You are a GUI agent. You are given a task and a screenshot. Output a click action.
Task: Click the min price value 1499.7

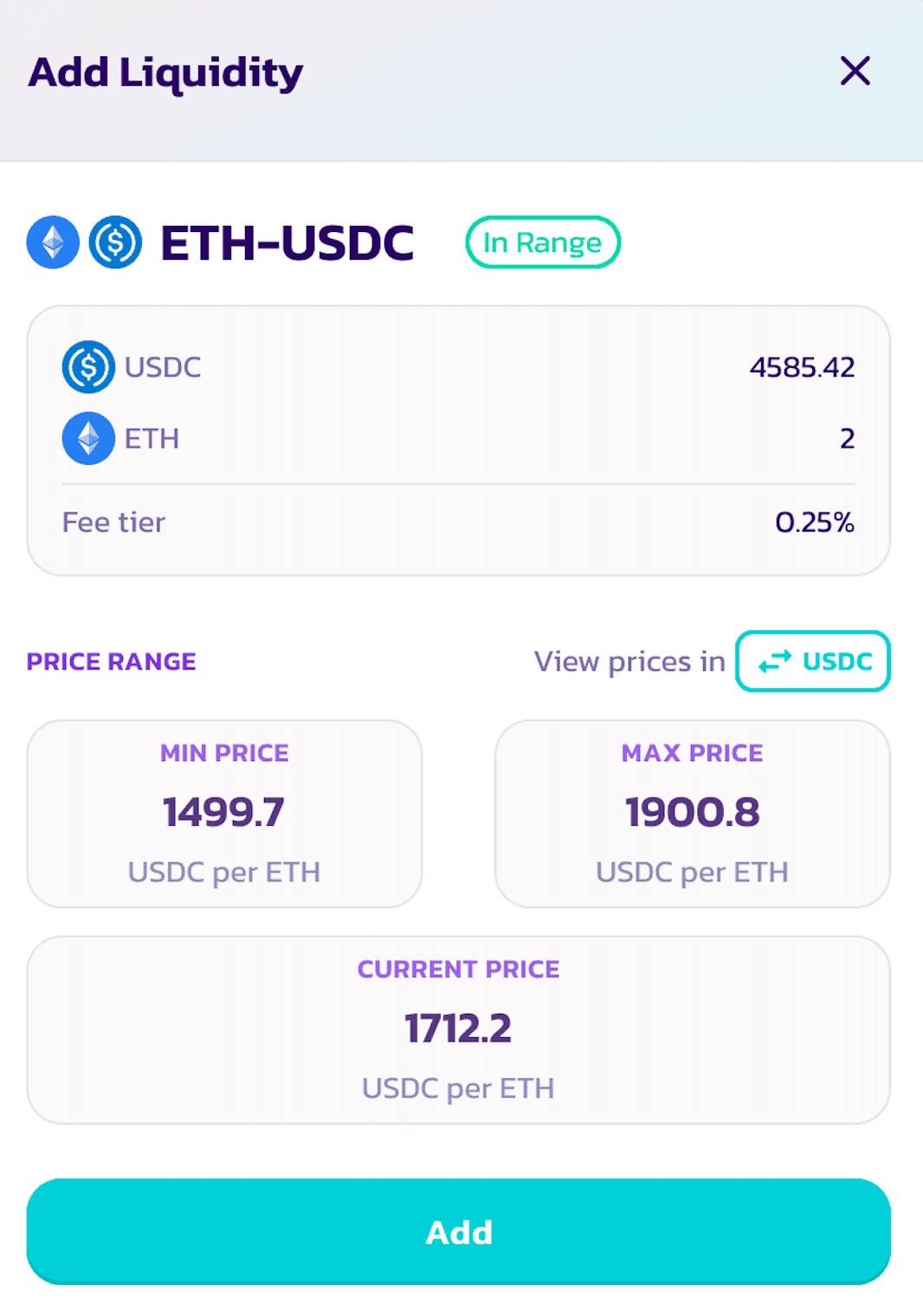pos(224,812)
